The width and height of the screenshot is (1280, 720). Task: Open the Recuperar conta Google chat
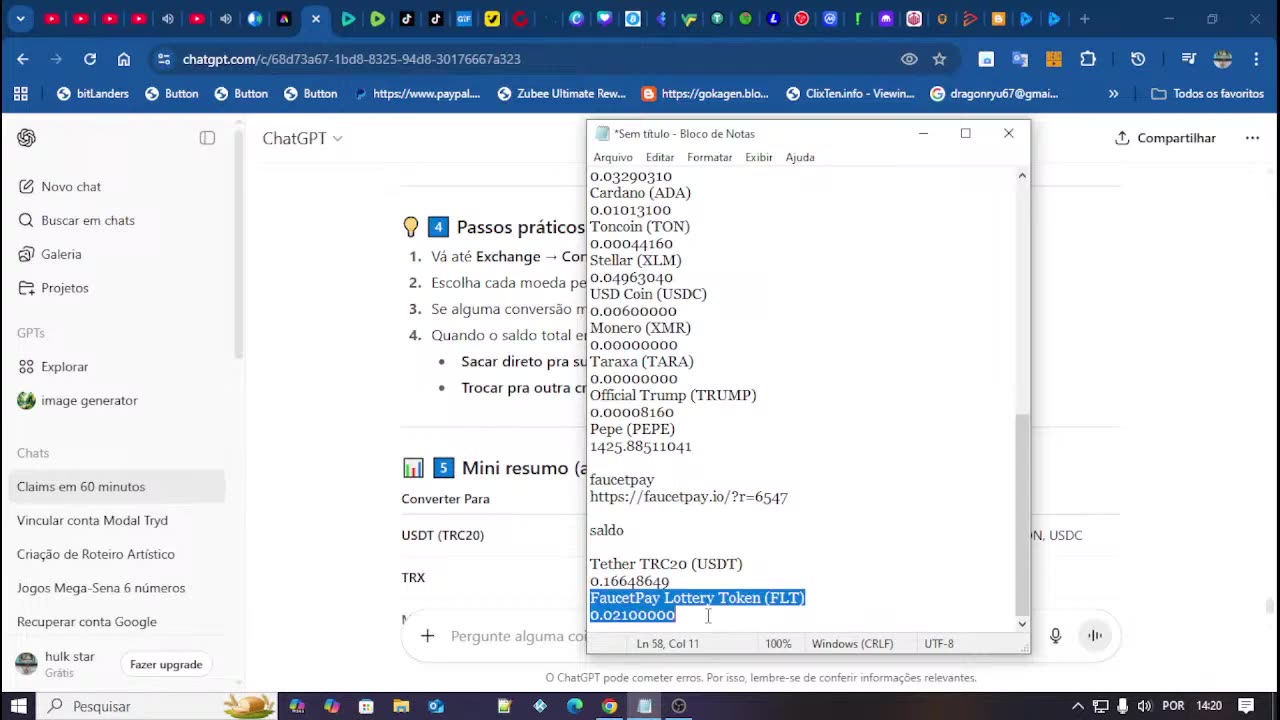click(87, 622)
